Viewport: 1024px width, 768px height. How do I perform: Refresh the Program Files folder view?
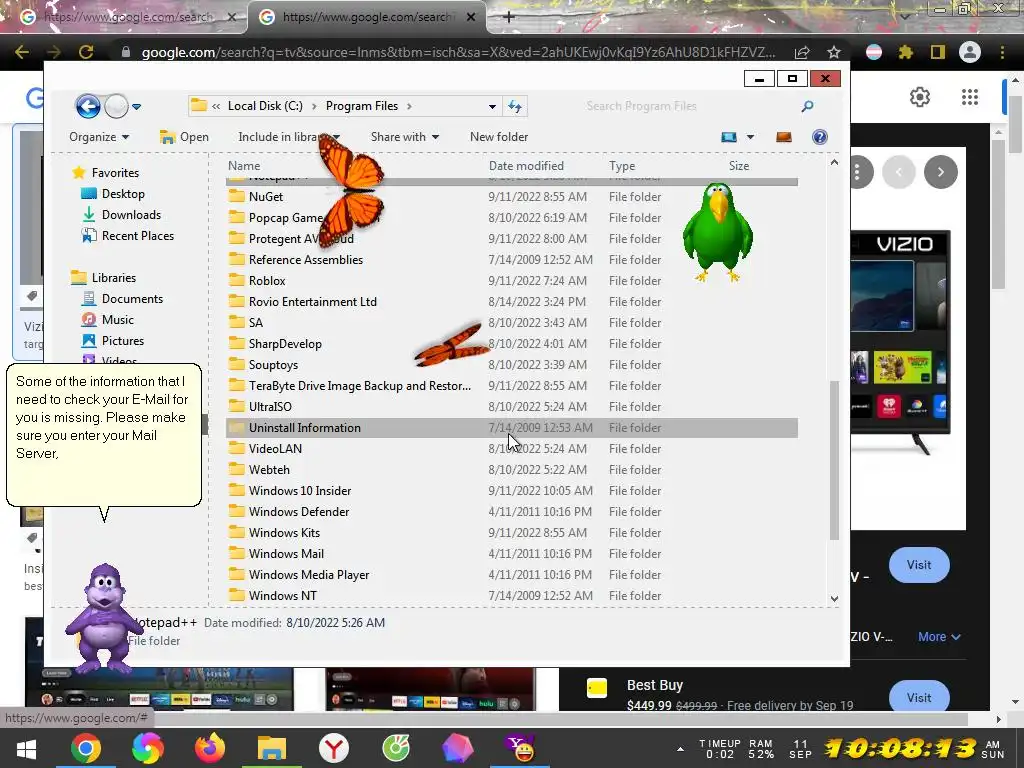click(515, 106)
